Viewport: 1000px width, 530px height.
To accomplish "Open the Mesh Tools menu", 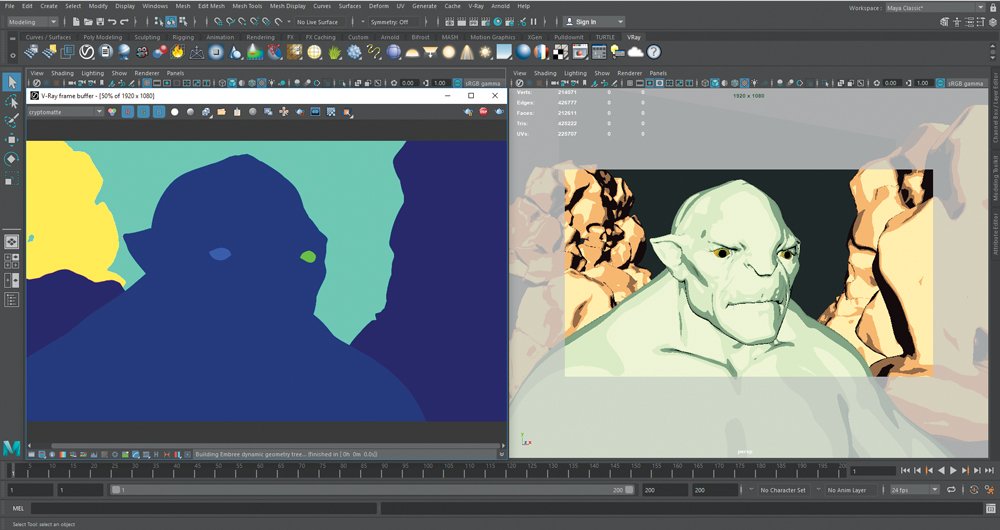I will coord(246,6).
